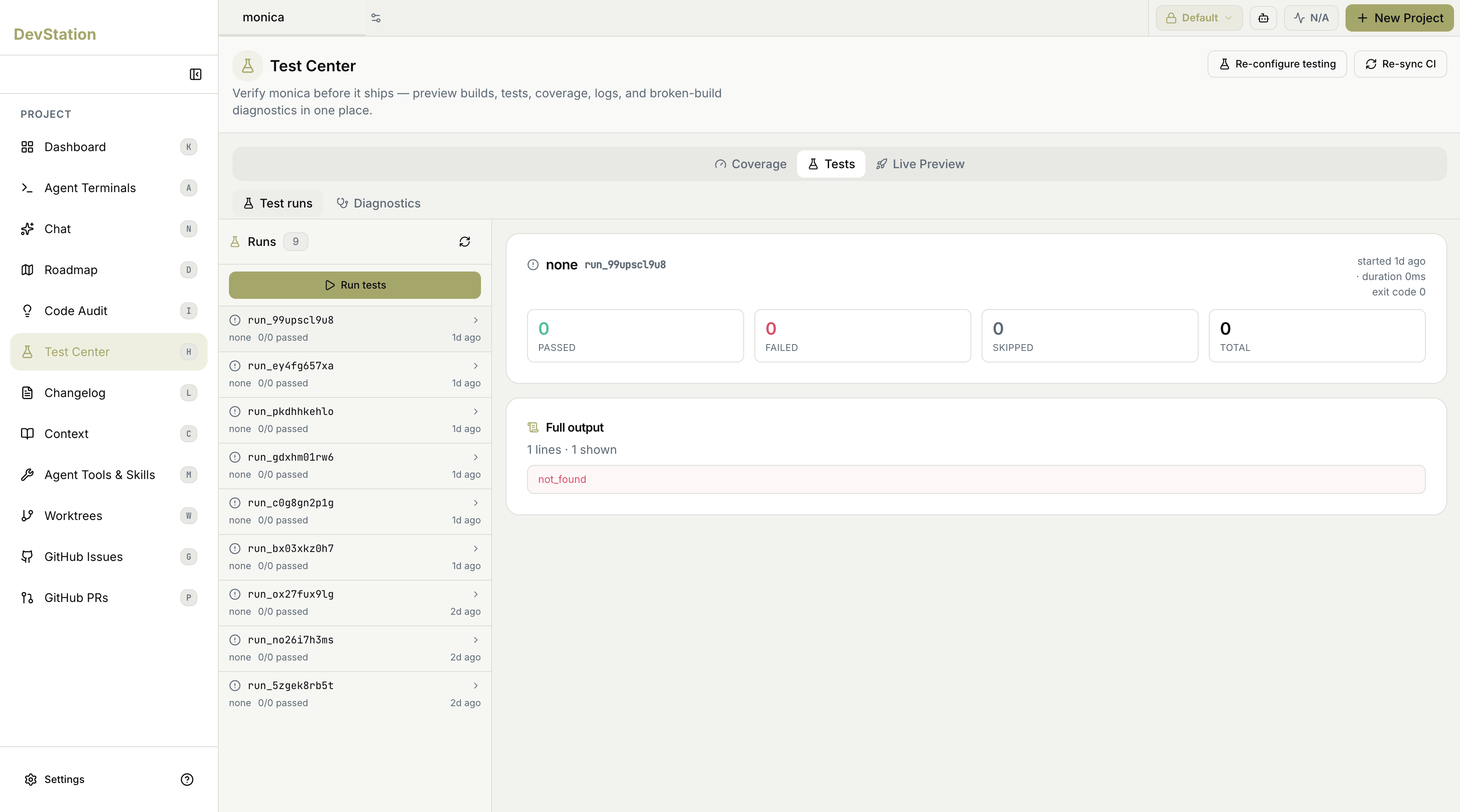The height and width of the screenshot is (812, 1460).
Task: Select run_pkdhhkehlo name in runs list
Action: click(291, 412)
